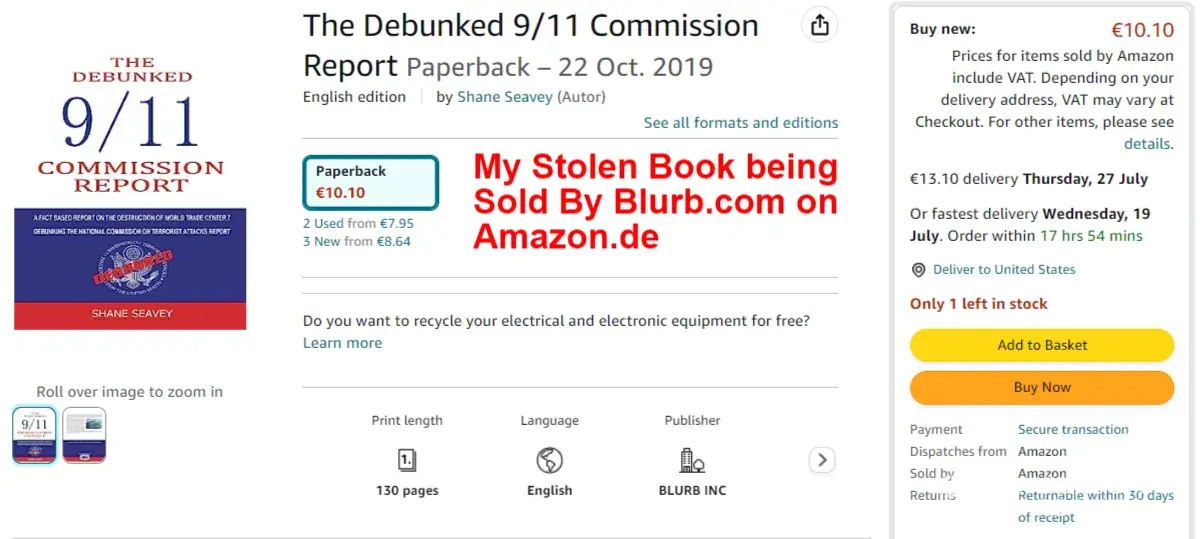Change Deliver to United States location
The height and width of the screenshot is (539, 1201).
click(x=1004, y=270)
